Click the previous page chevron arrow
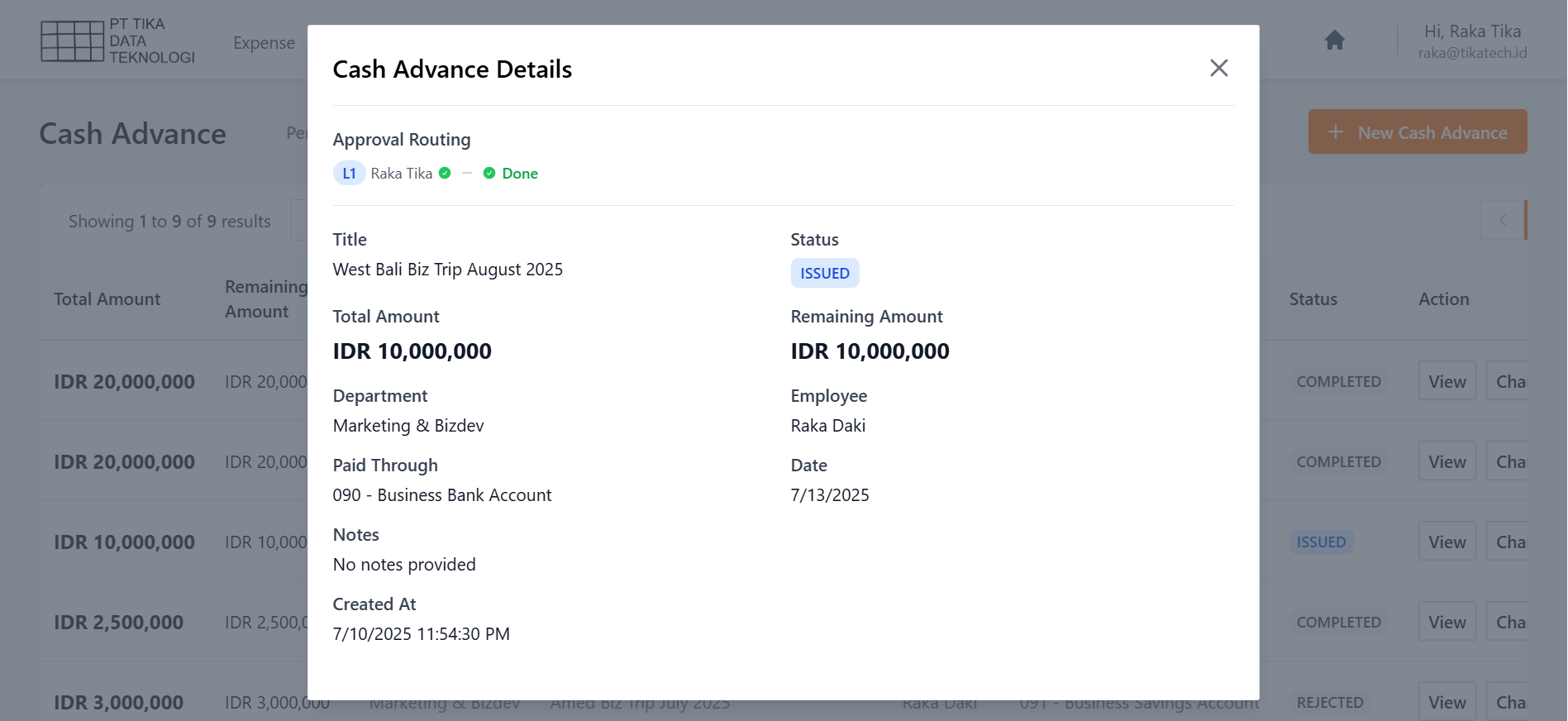This screenshot has height=721, width=1568. tap(1502, 220)
